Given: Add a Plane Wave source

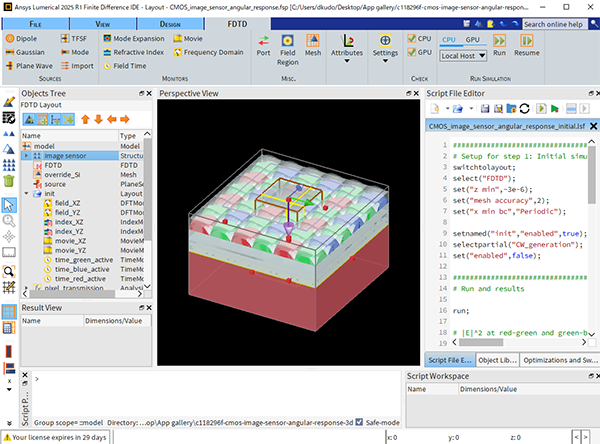Looking at the screenshot, I should click(29, 66).
